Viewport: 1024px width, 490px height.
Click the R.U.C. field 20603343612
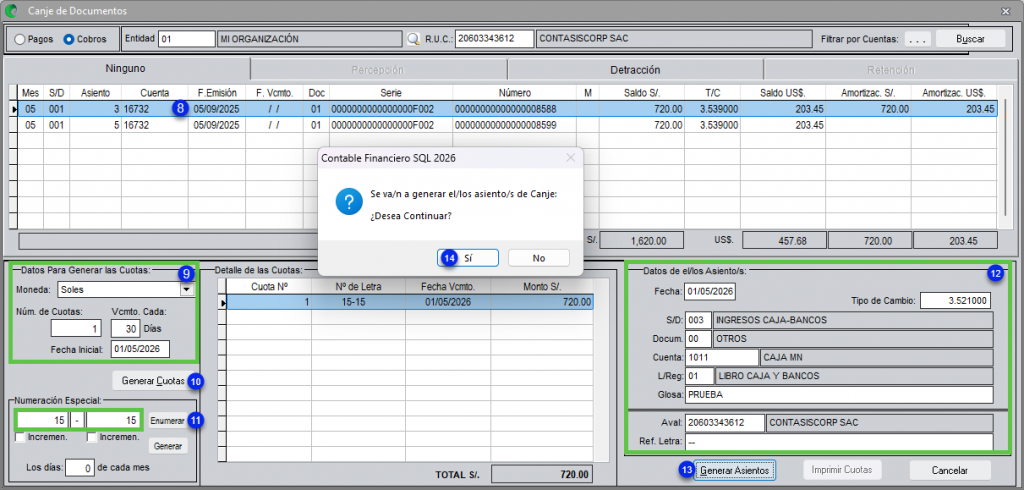point(494,39)
